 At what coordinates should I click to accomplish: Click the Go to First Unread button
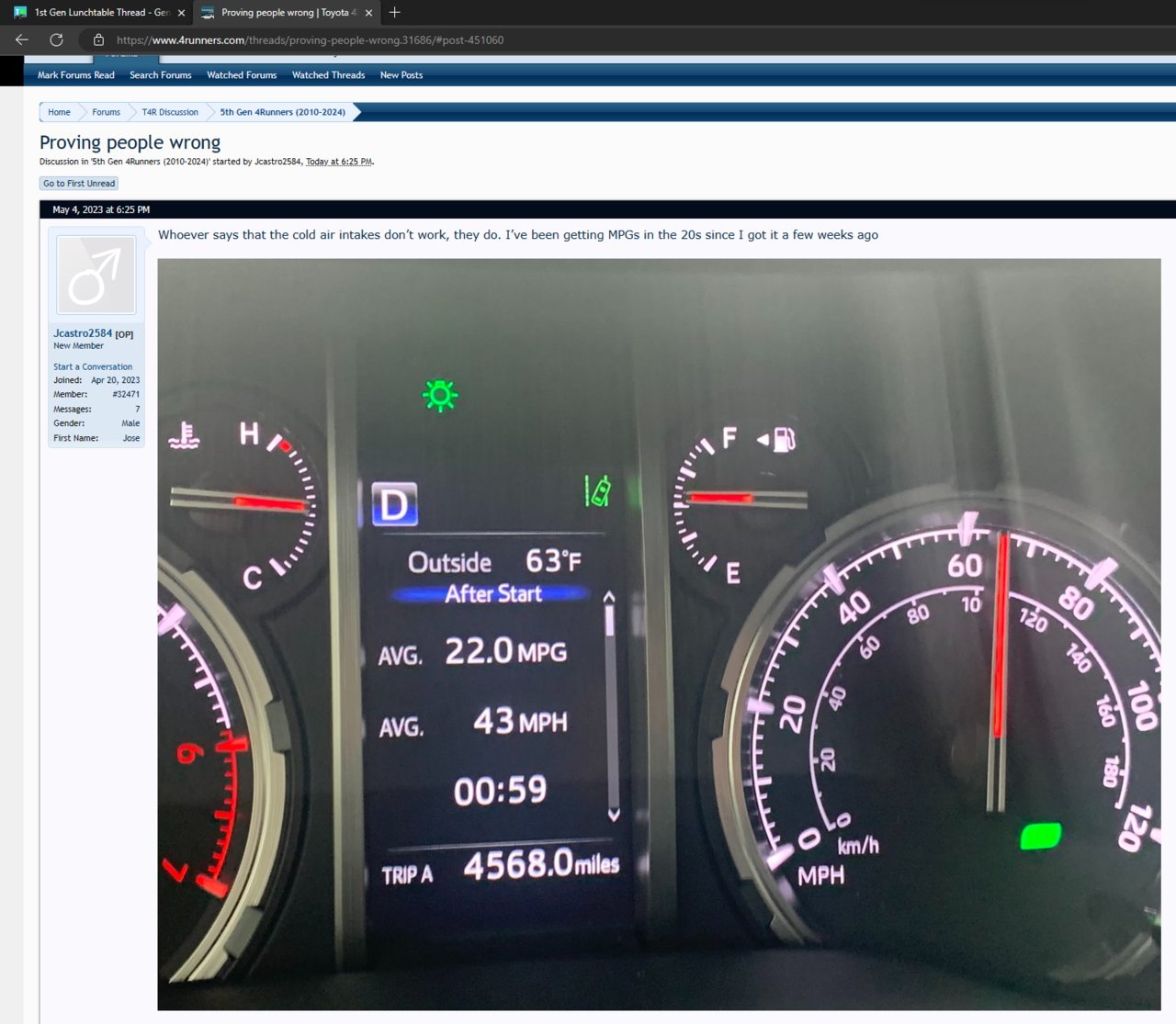pyautogui.click(x=79, y=184)
